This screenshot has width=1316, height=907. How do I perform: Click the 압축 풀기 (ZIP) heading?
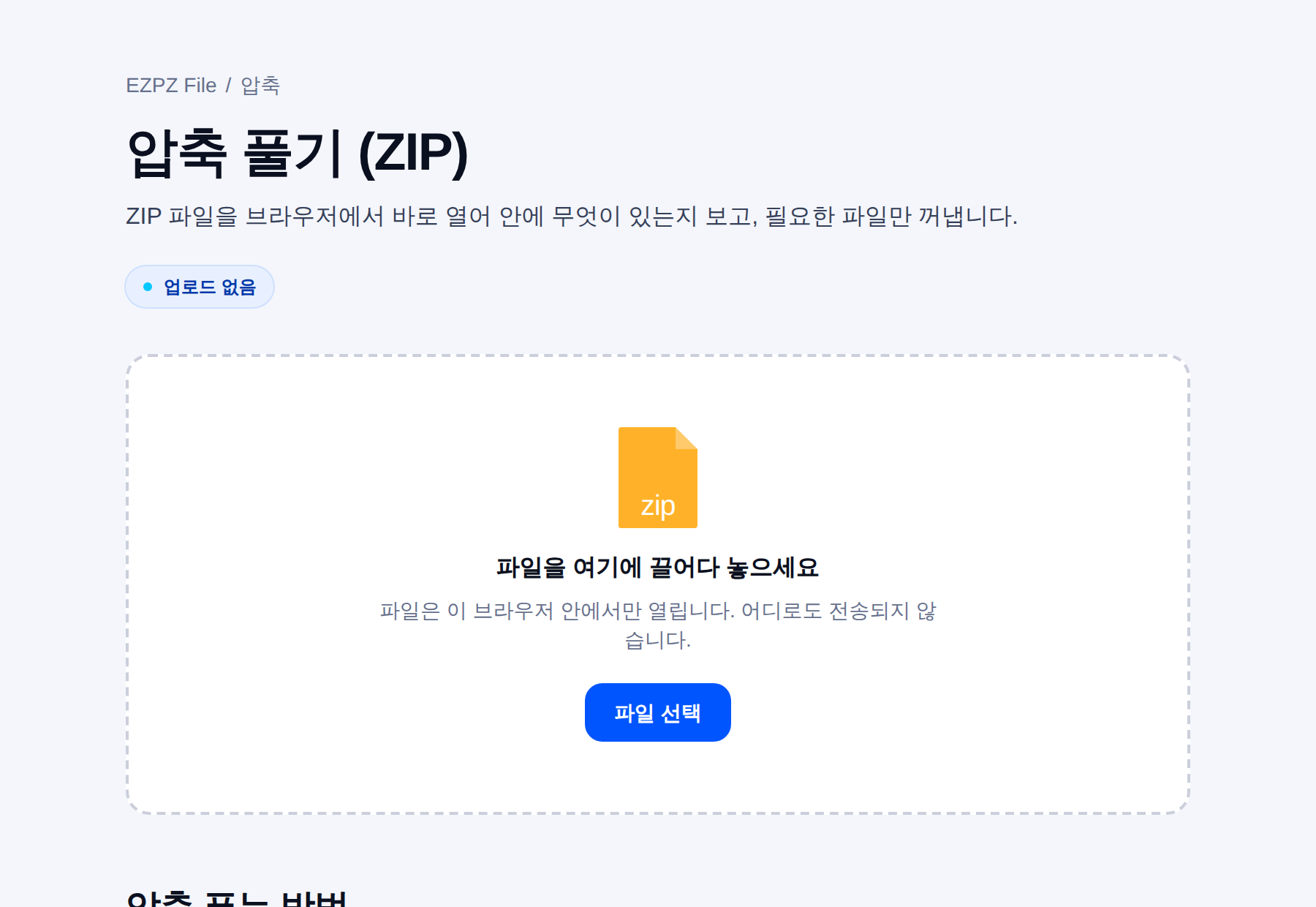(x=297, y=154)
